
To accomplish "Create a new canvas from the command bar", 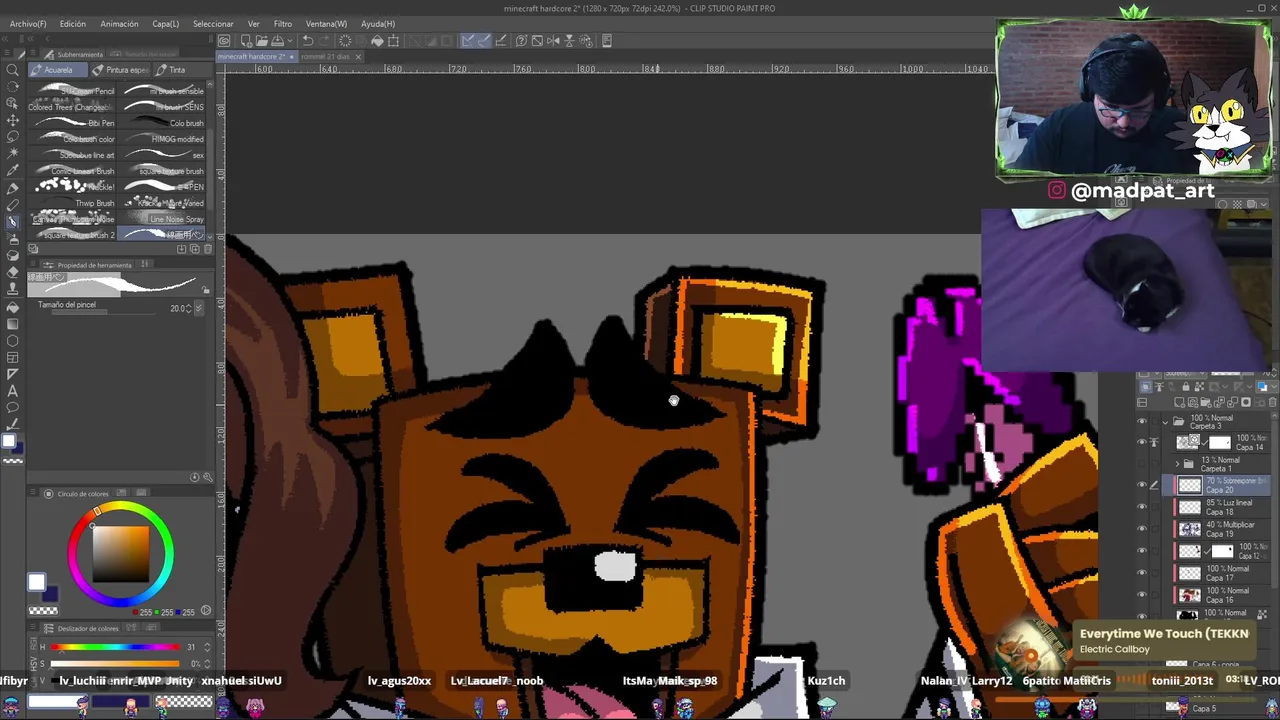I will [x=245, y=41].
